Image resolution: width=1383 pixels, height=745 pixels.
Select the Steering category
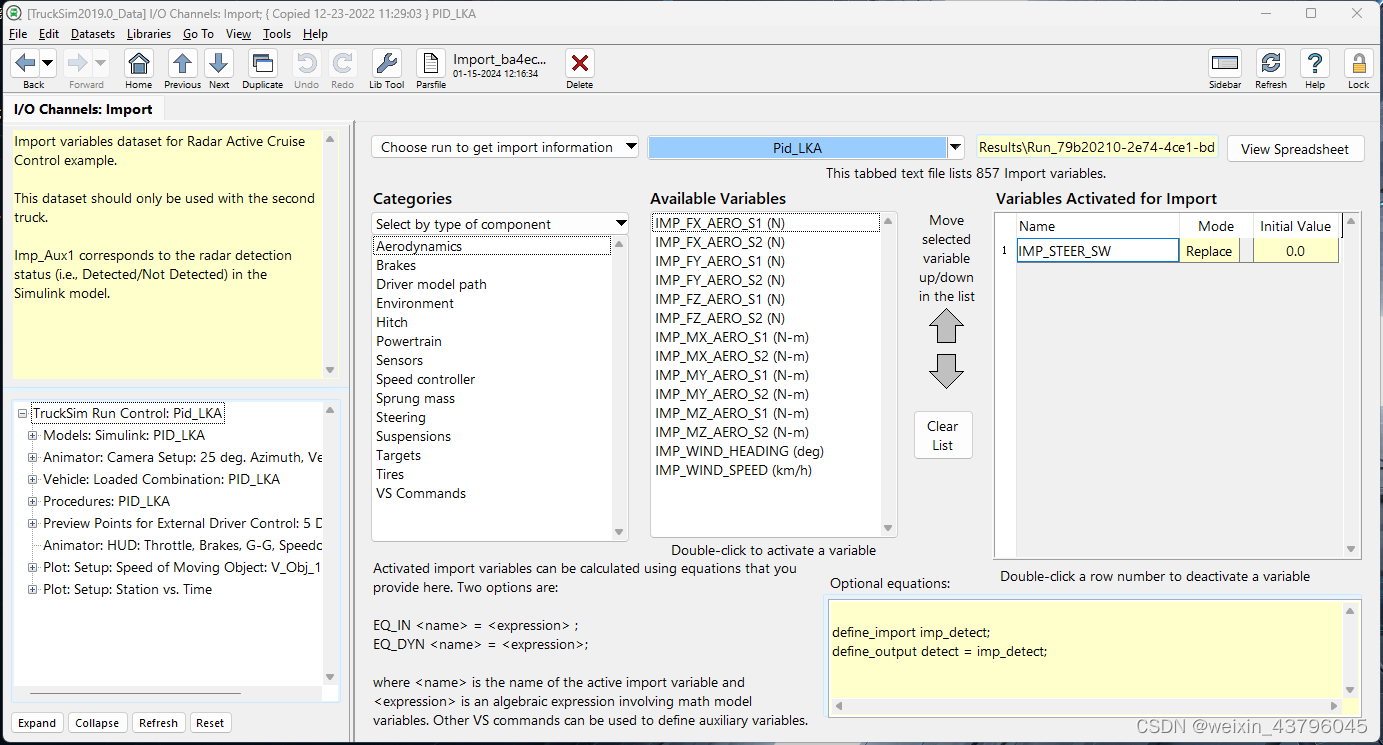(x=401, y=417)
